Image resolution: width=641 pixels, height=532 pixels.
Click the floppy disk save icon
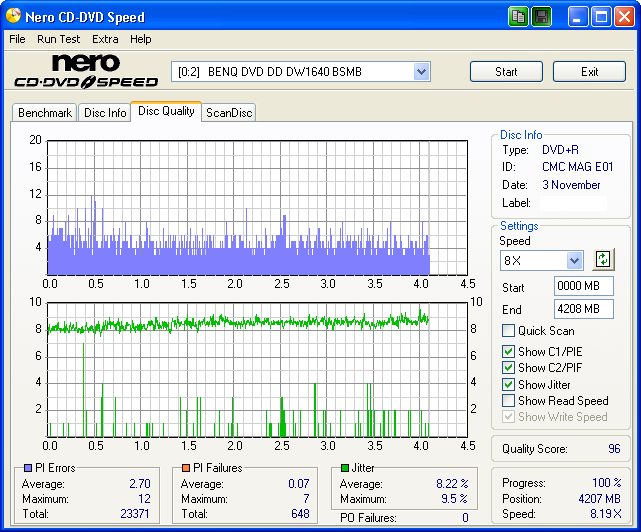(x=541, y=17)
